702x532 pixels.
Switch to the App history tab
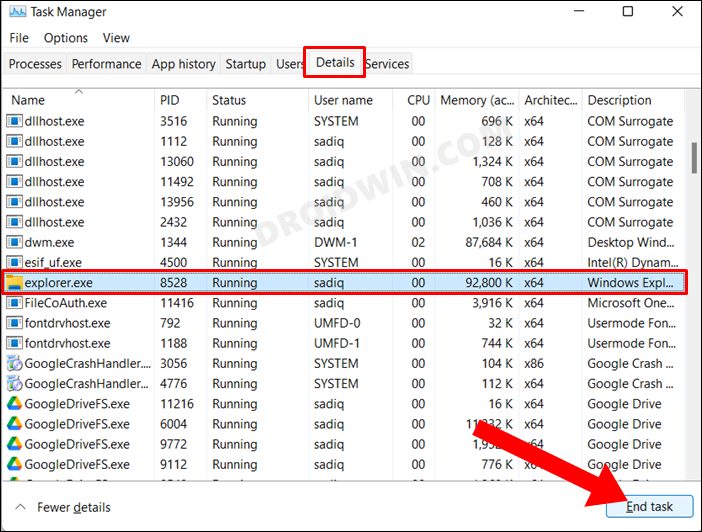point(184,64)
